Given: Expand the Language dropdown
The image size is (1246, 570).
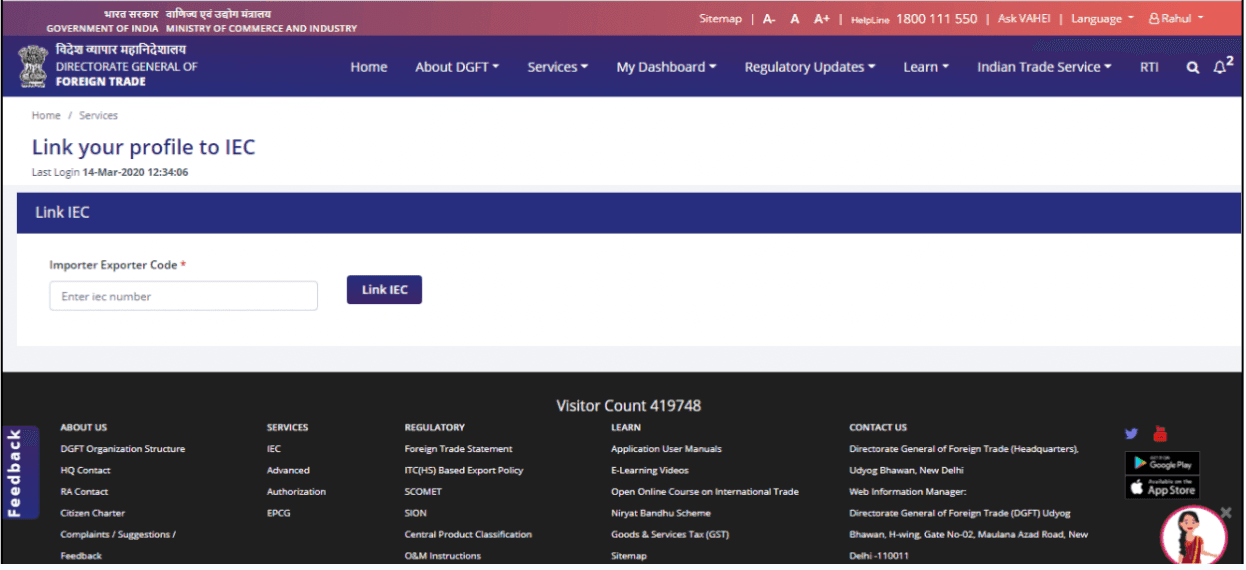Looking at the screenshot, I should point(1102,19).
